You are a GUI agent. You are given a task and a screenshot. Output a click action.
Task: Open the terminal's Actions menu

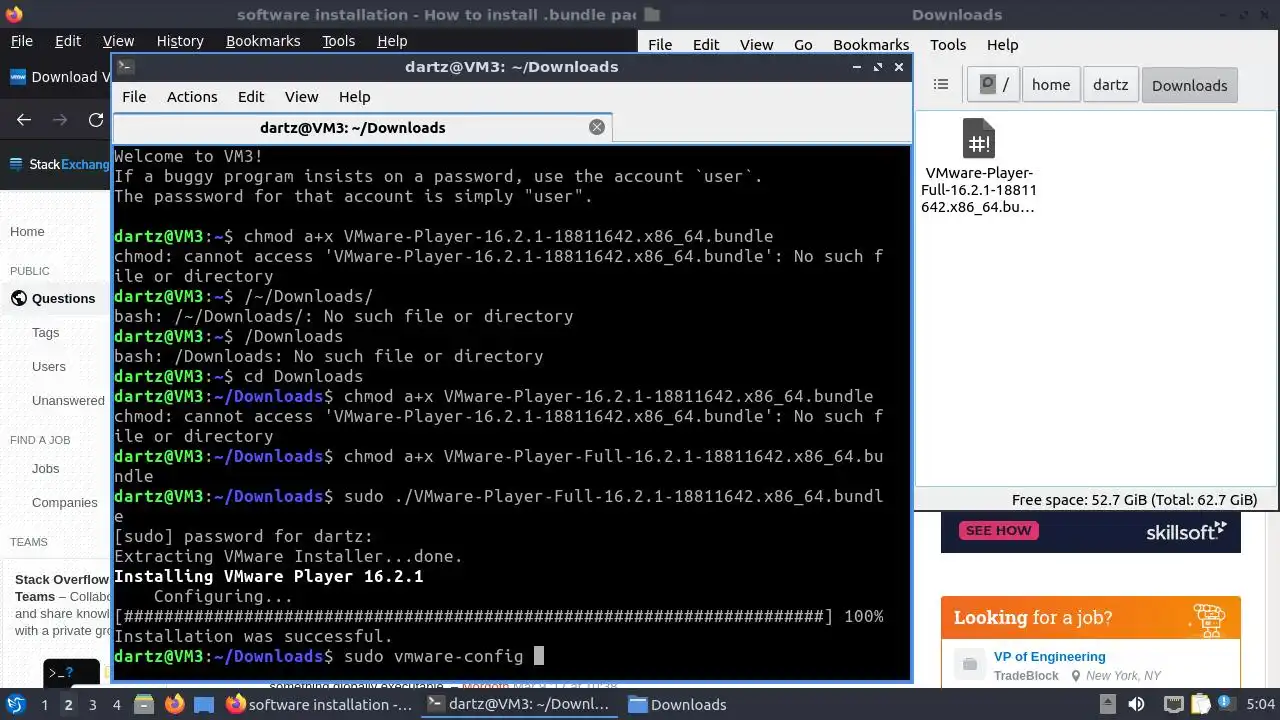[x=192, y=97]
